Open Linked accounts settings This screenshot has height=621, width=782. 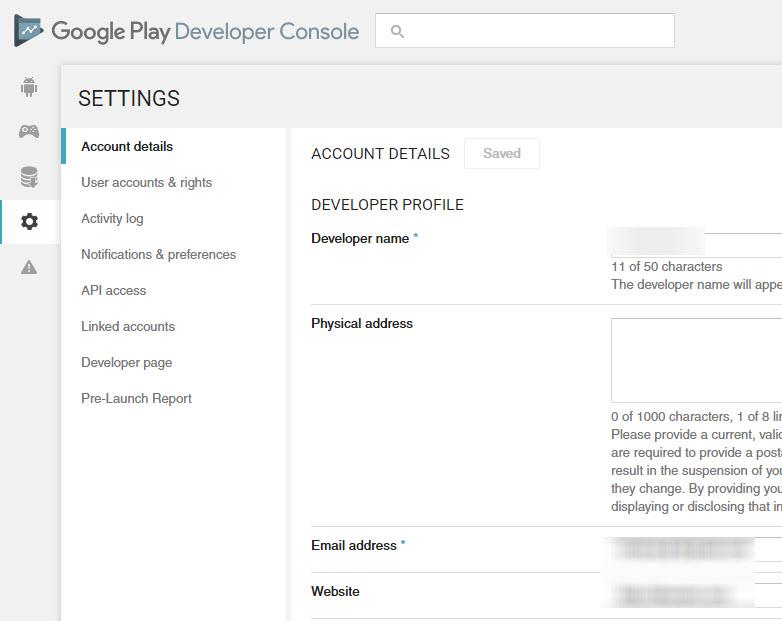pyautogui.click(x=128, y=326)
